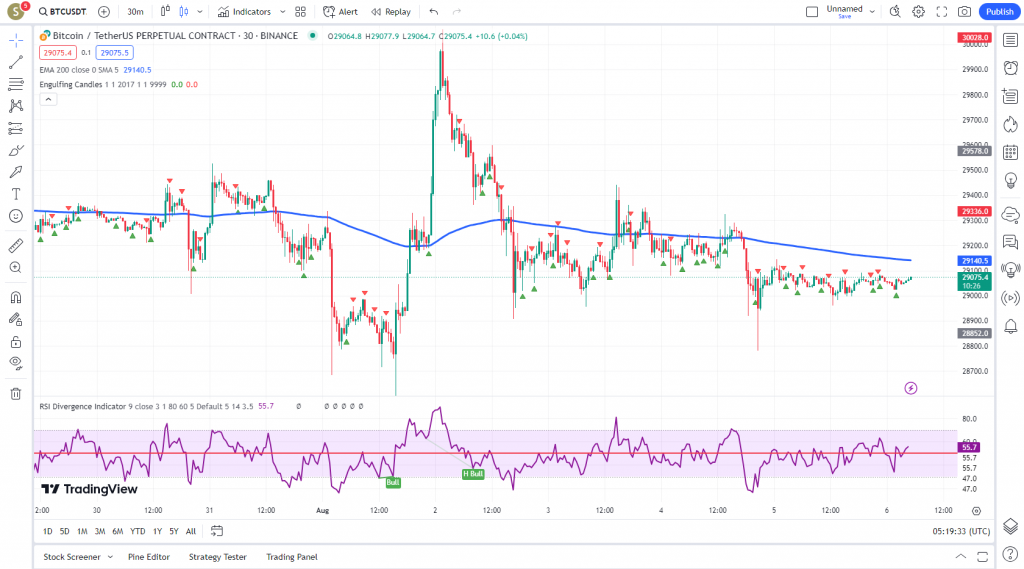Open the ideas lightbulb icon
1024x569 pixels.
coord(1010,180)
